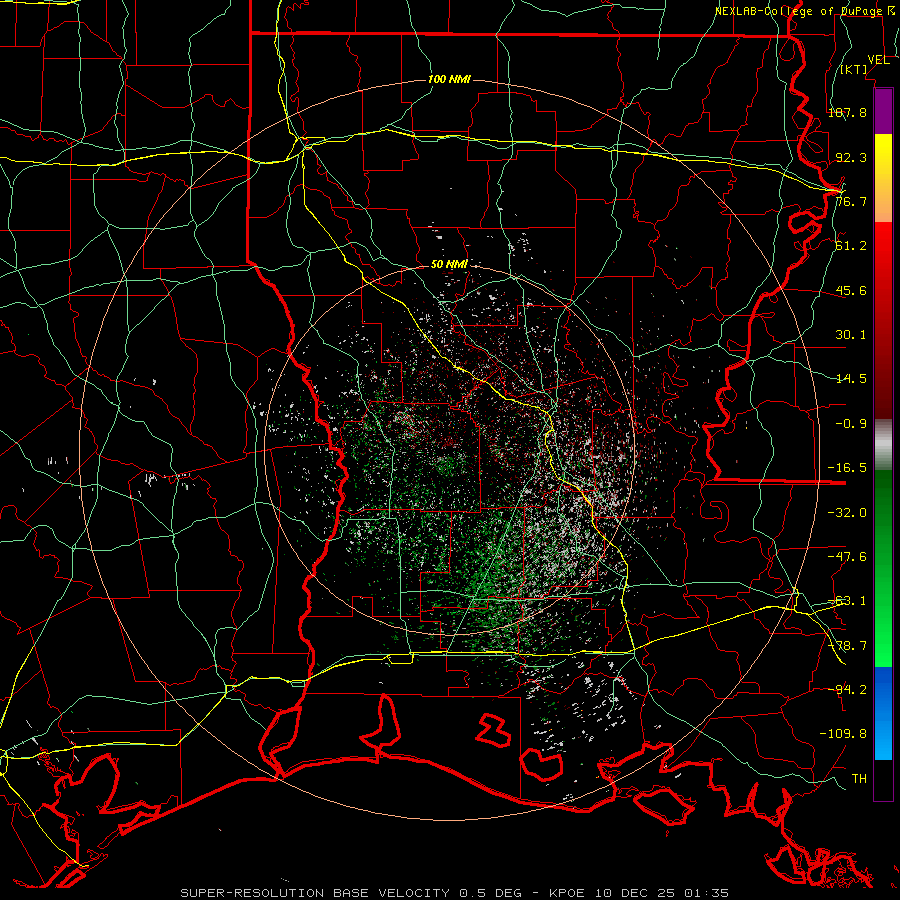Click the yellow-orange segment of the velocity color bar
The width and height of the screenshot is (900, 900).
tap(883, 178)
